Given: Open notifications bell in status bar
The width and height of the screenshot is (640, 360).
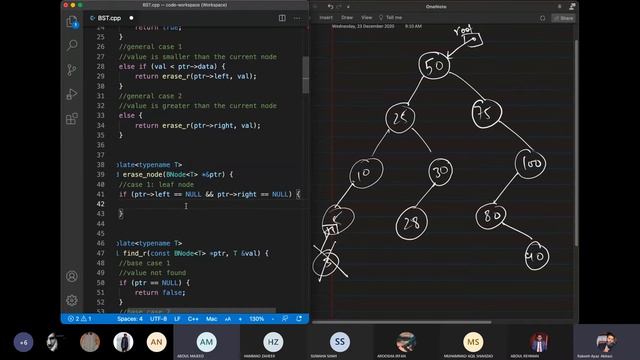Looking at the screenshot, I should pyautogui.click(x=299, y=319).
